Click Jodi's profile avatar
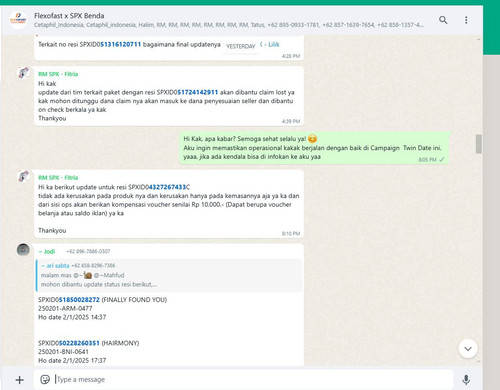 point(23,250)
